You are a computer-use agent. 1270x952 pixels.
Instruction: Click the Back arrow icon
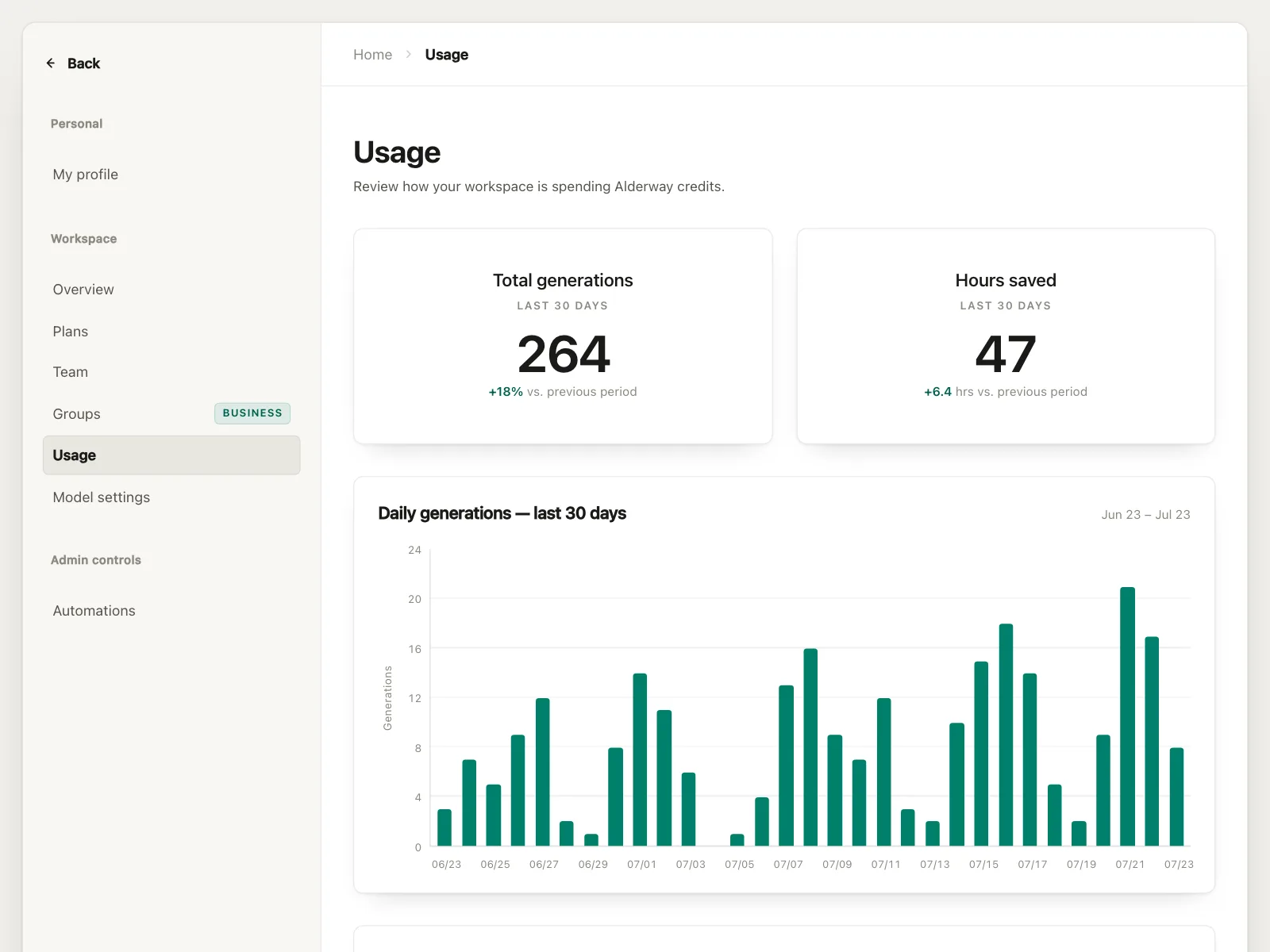click(51, 63)
